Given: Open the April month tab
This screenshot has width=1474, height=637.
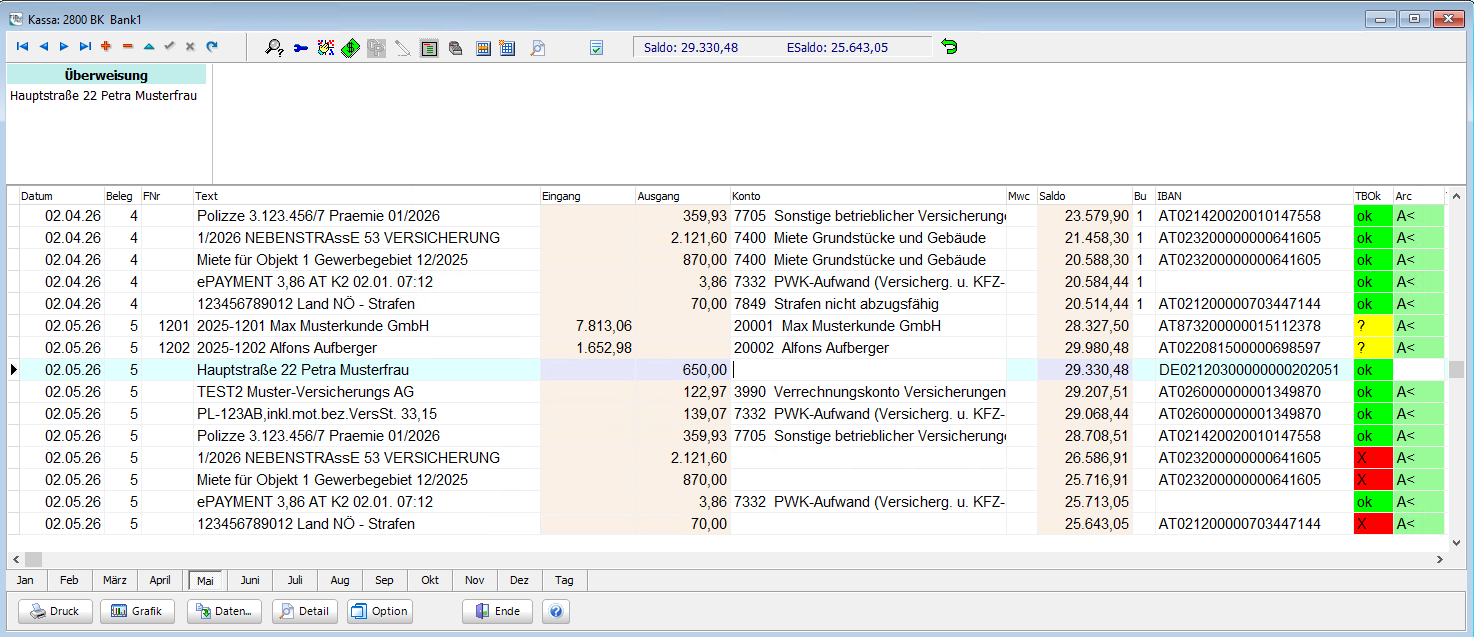Looking at the screenshot, I should pos(160,580).
